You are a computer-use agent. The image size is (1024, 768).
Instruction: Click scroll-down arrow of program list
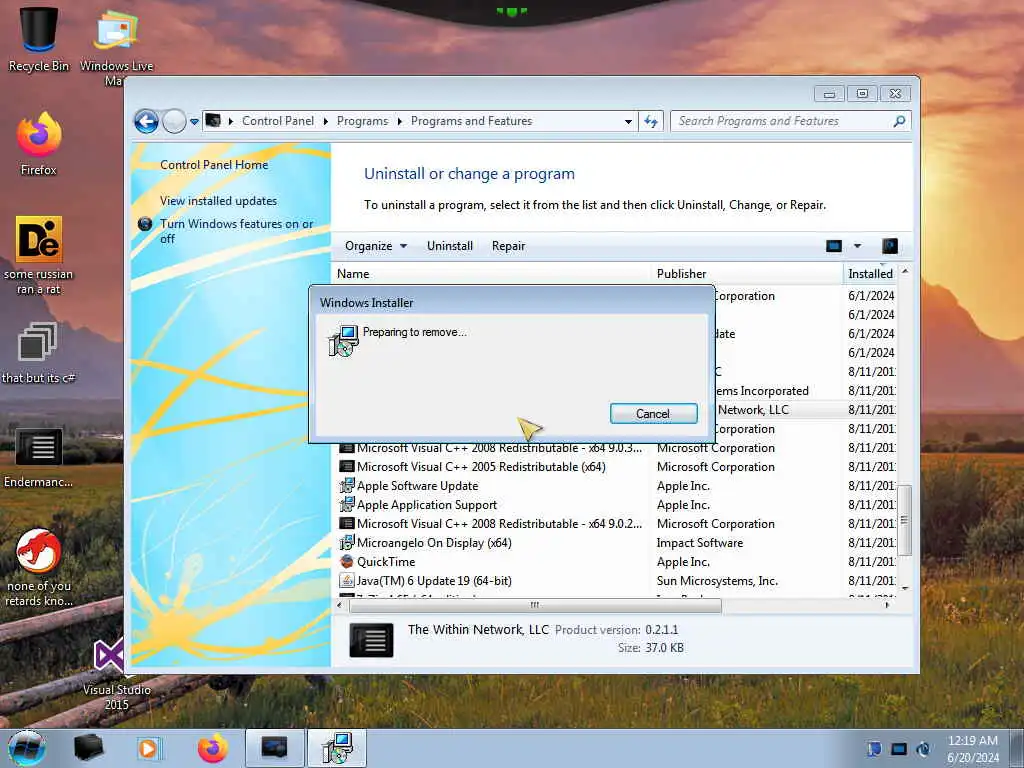pos(904,588)
